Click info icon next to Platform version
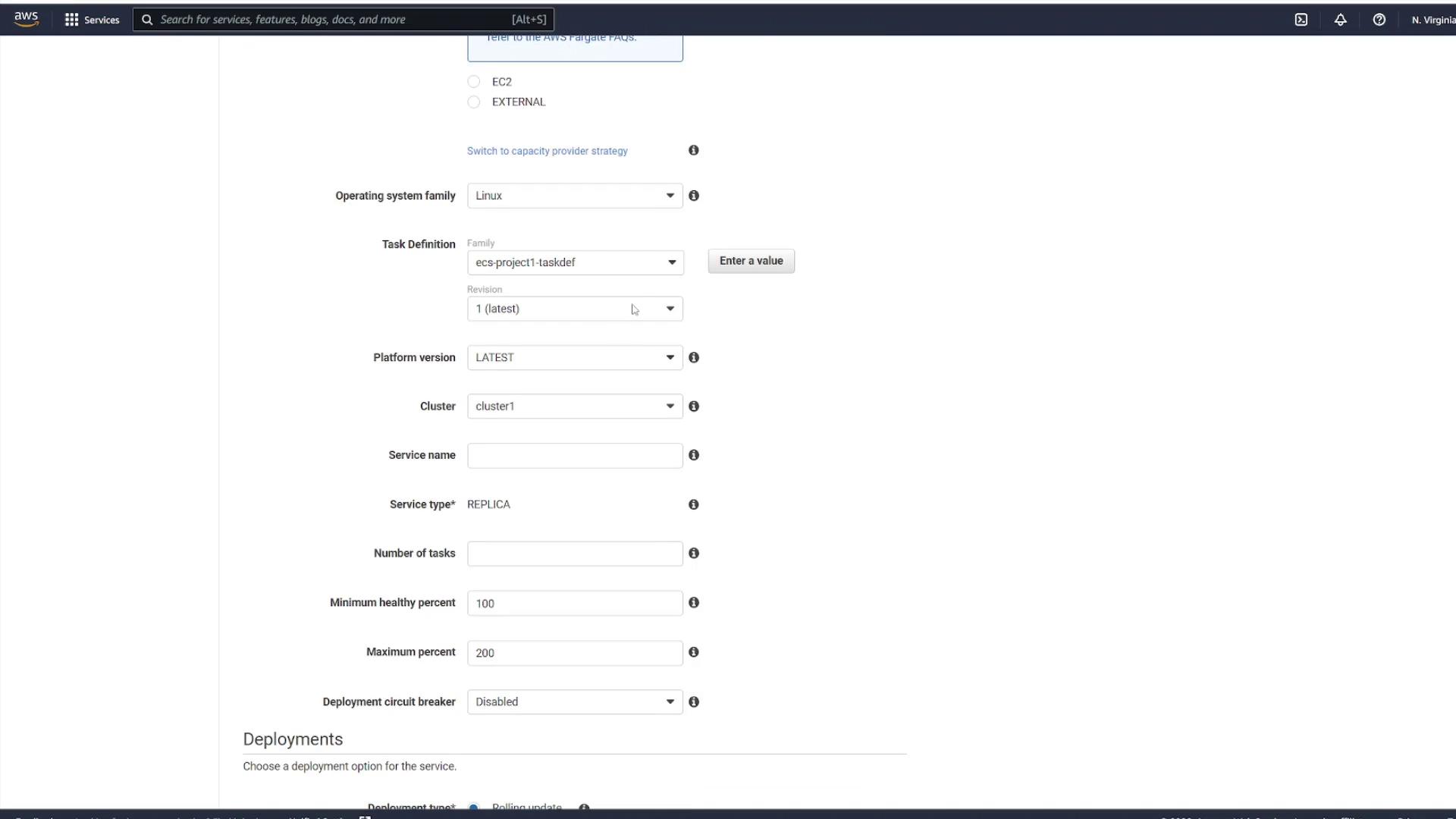Screen dimensions: 1456x819 (x=693, y=357)
